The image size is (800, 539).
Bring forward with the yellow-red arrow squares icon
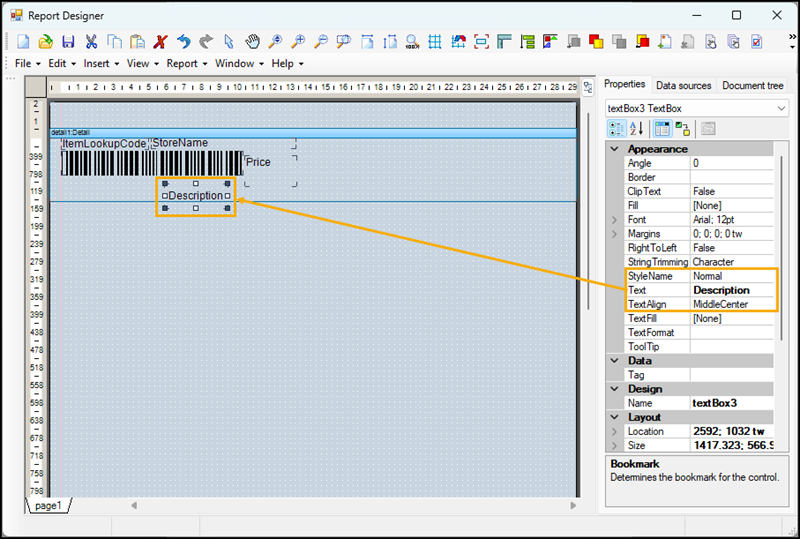pos(642,41)
